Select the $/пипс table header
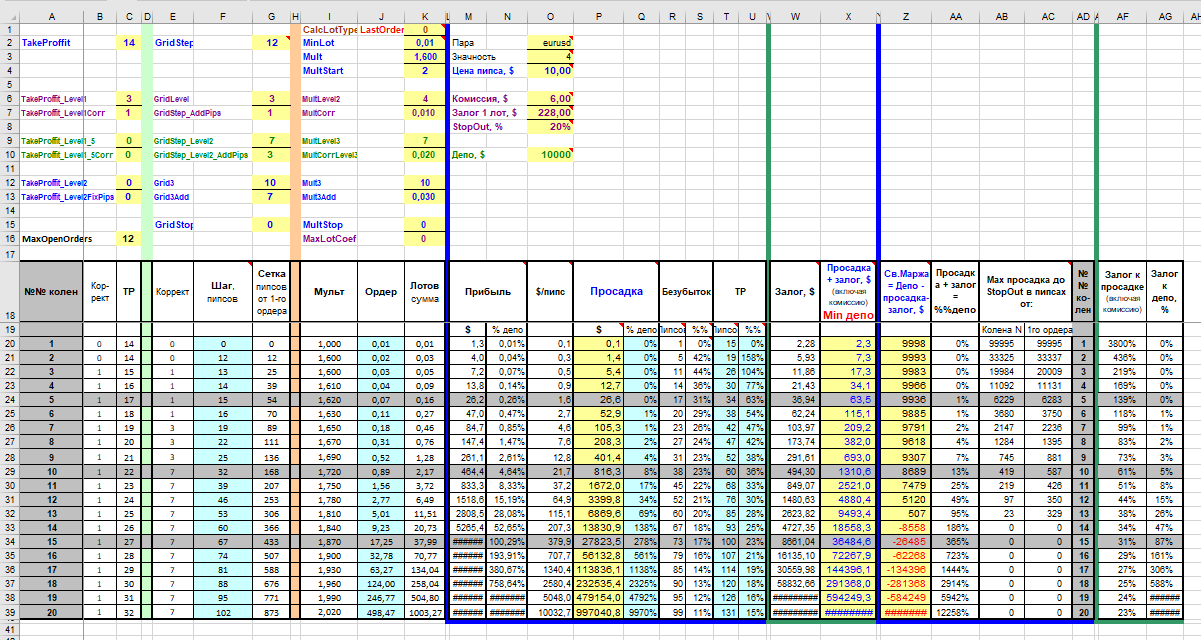Image resolution: width=1201 pixels, height=640 pixels. (x=550, y=291)
